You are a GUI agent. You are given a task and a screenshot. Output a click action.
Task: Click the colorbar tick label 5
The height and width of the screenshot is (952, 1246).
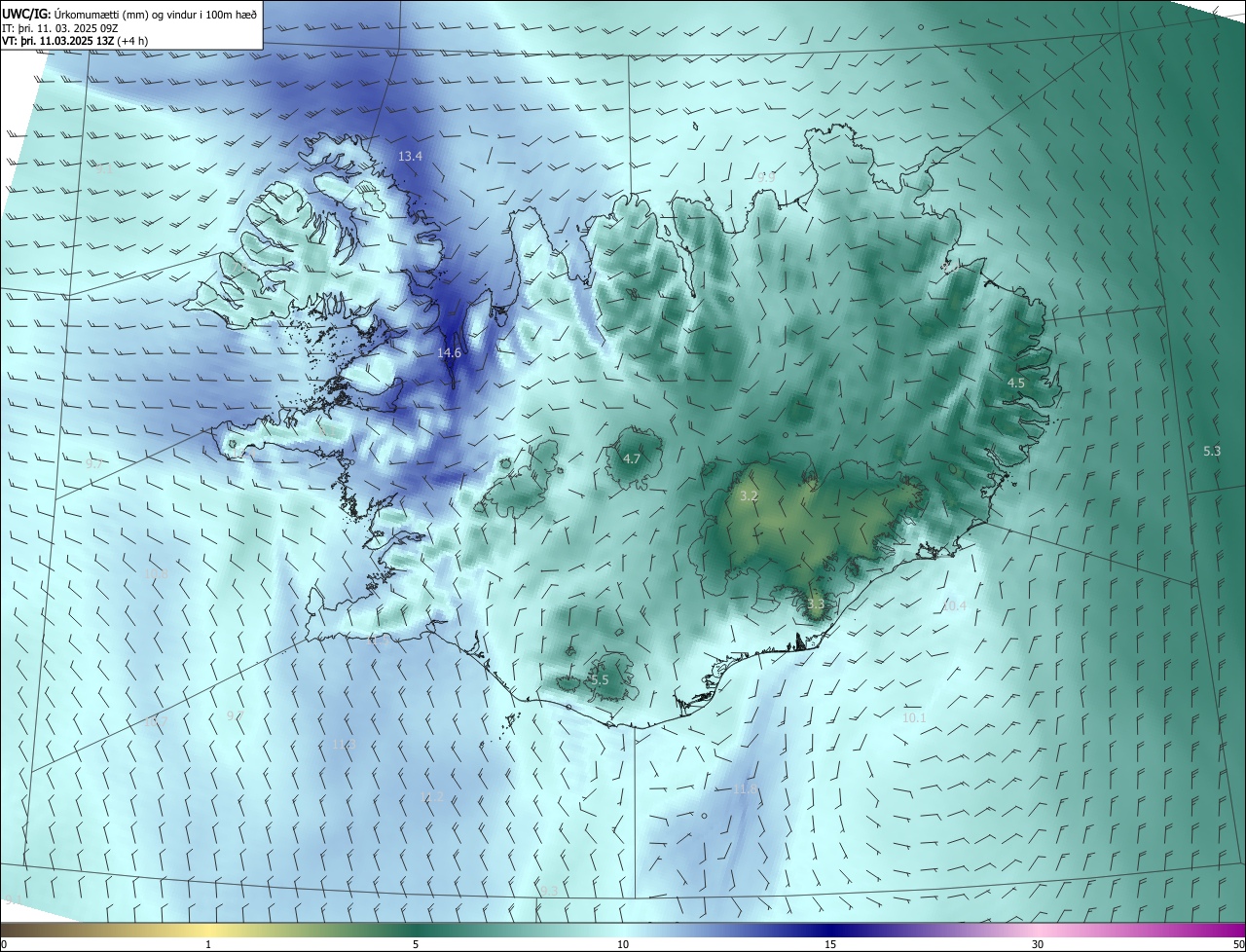coord(416,944)
